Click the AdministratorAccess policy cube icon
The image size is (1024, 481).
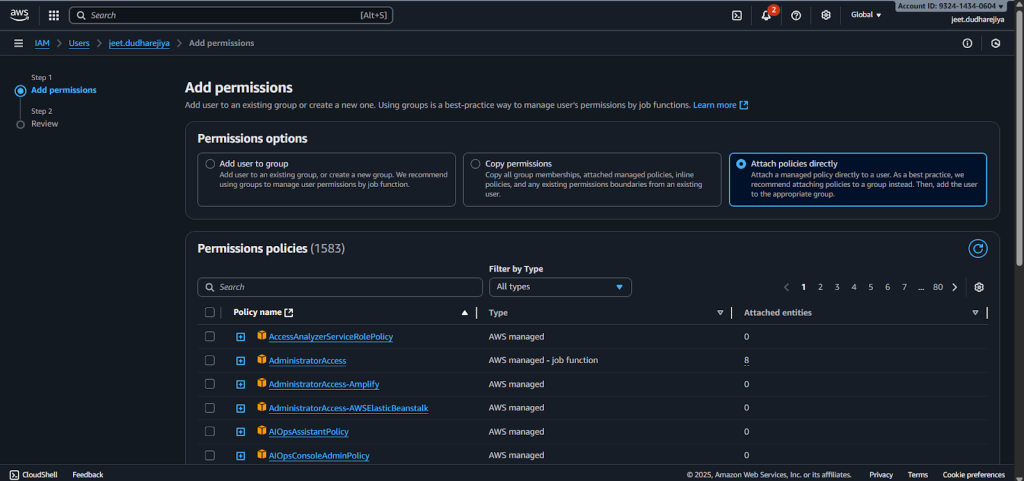[x=262, y=359]
